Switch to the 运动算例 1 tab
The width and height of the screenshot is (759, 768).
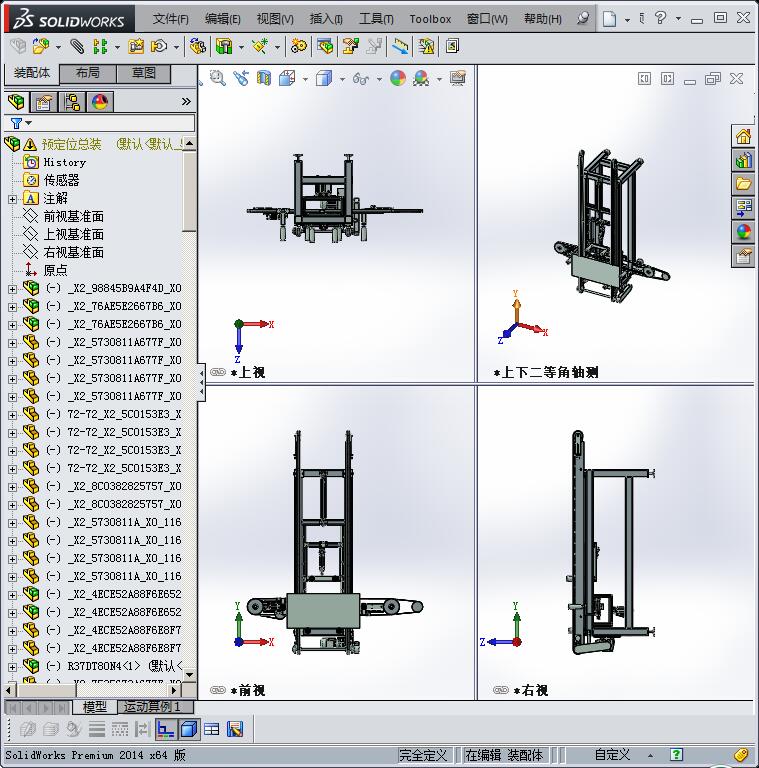(156, 707)
